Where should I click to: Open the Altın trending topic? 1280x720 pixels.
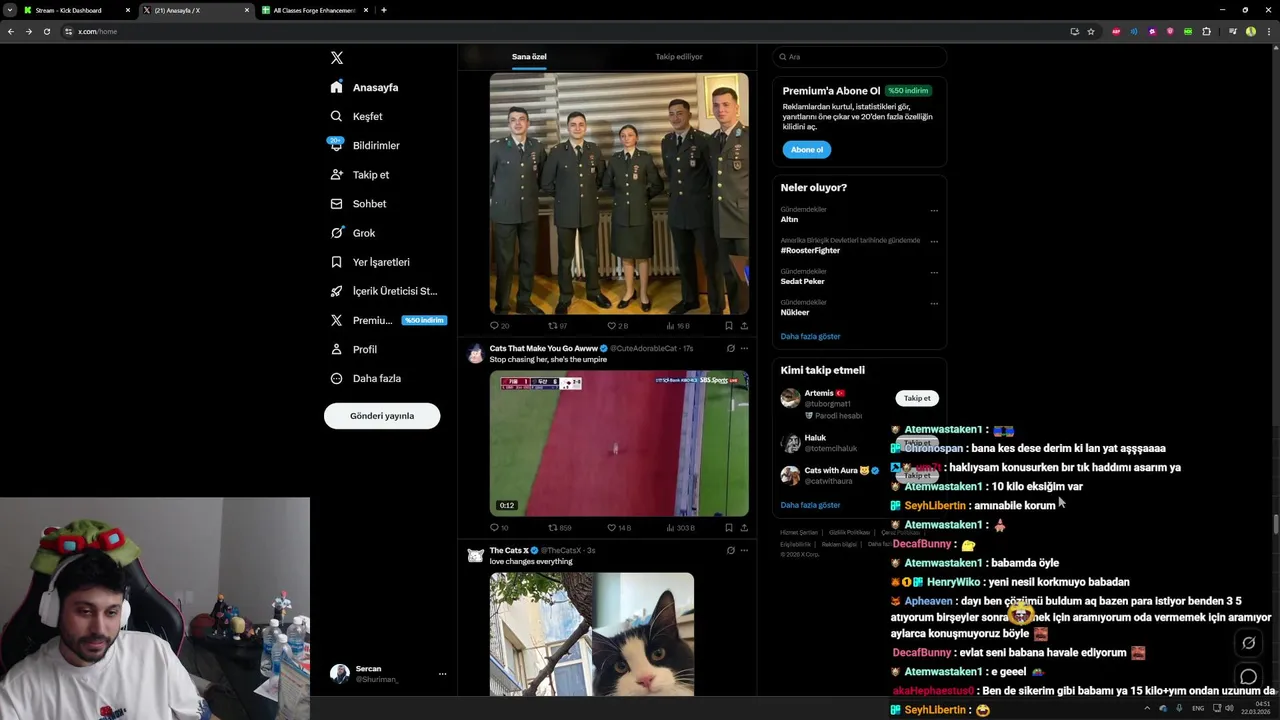[x=790, y=219]
